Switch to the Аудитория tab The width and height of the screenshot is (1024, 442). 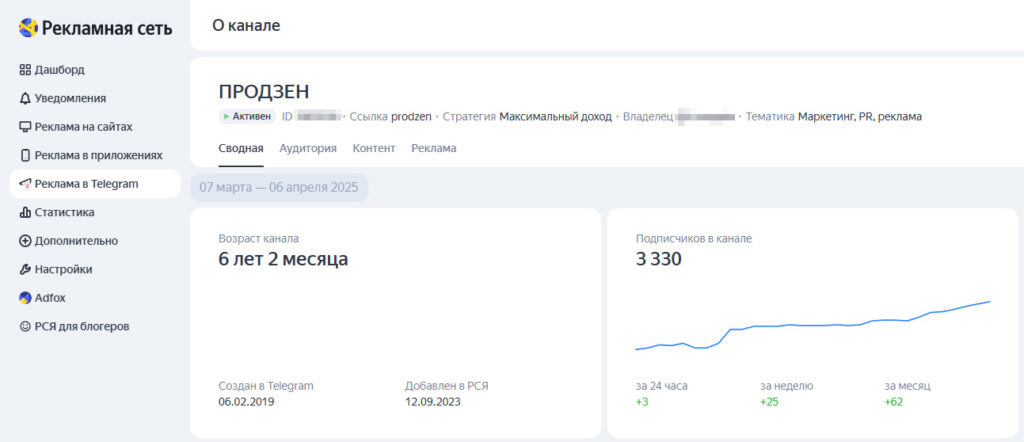(308, 148)
